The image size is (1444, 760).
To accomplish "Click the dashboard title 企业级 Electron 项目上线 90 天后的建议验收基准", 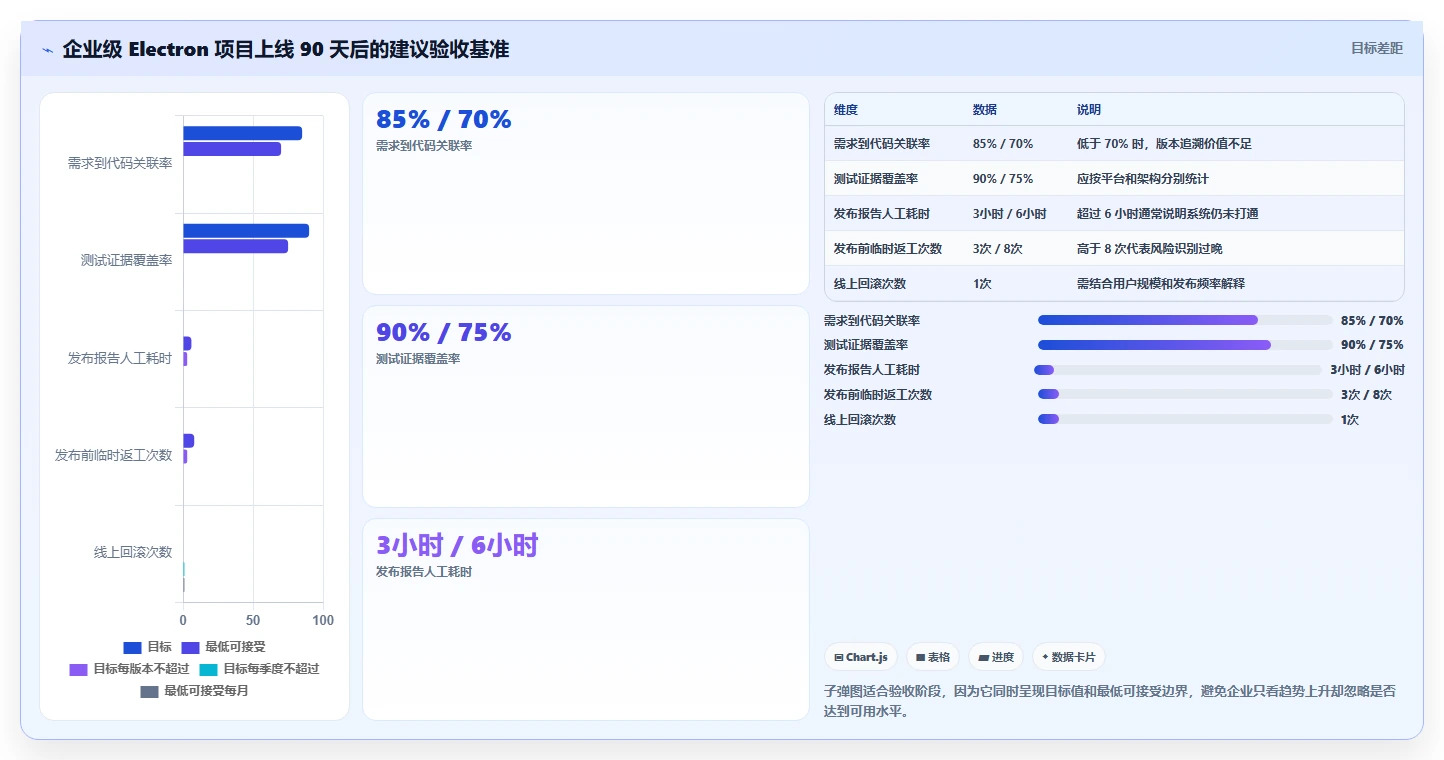I will 286,49.
